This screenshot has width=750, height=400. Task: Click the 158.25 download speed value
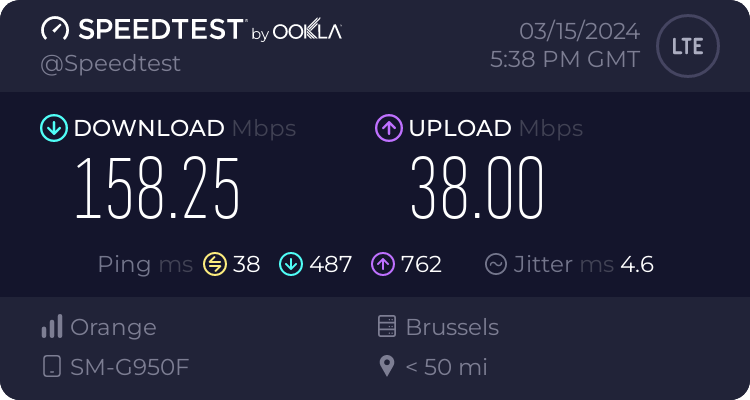pyautogui.click(x=158, y=188)
